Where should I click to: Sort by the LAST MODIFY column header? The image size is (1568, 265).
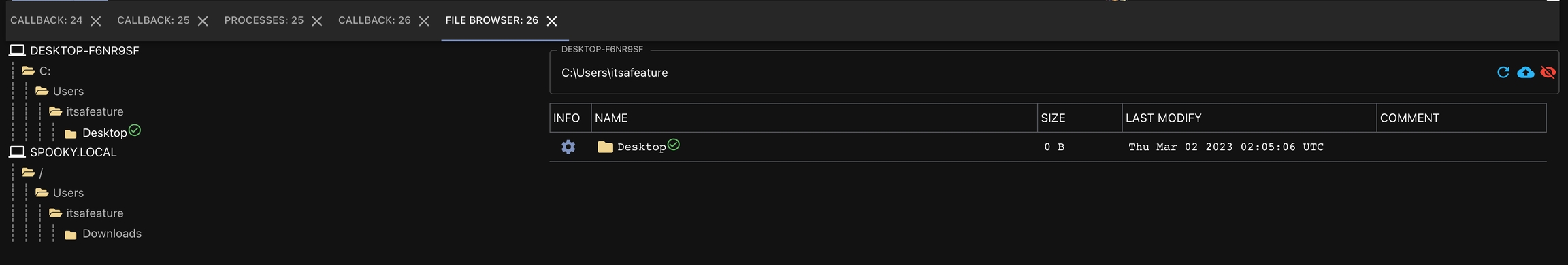coord(1164,118)
